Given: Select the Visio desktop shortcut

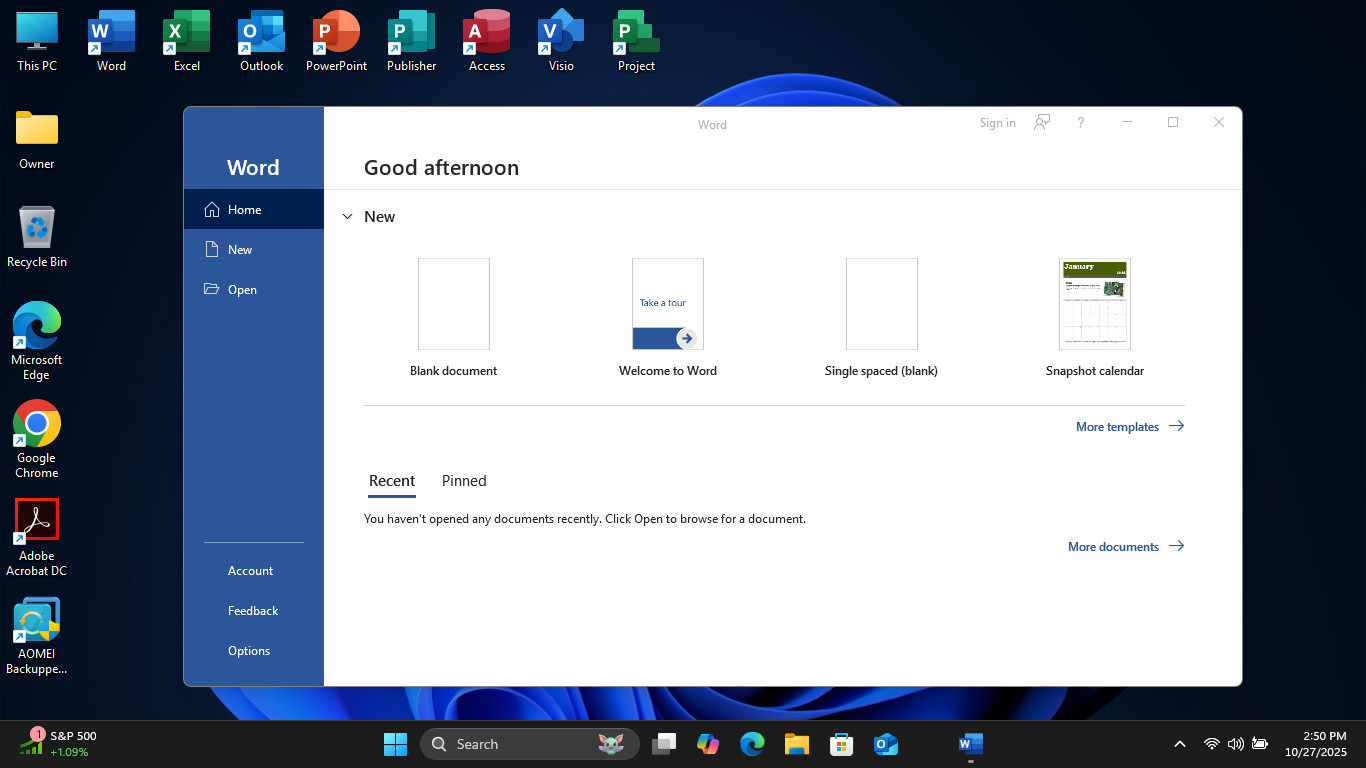Looking at the screenshot, I should (x=561, y=41).
